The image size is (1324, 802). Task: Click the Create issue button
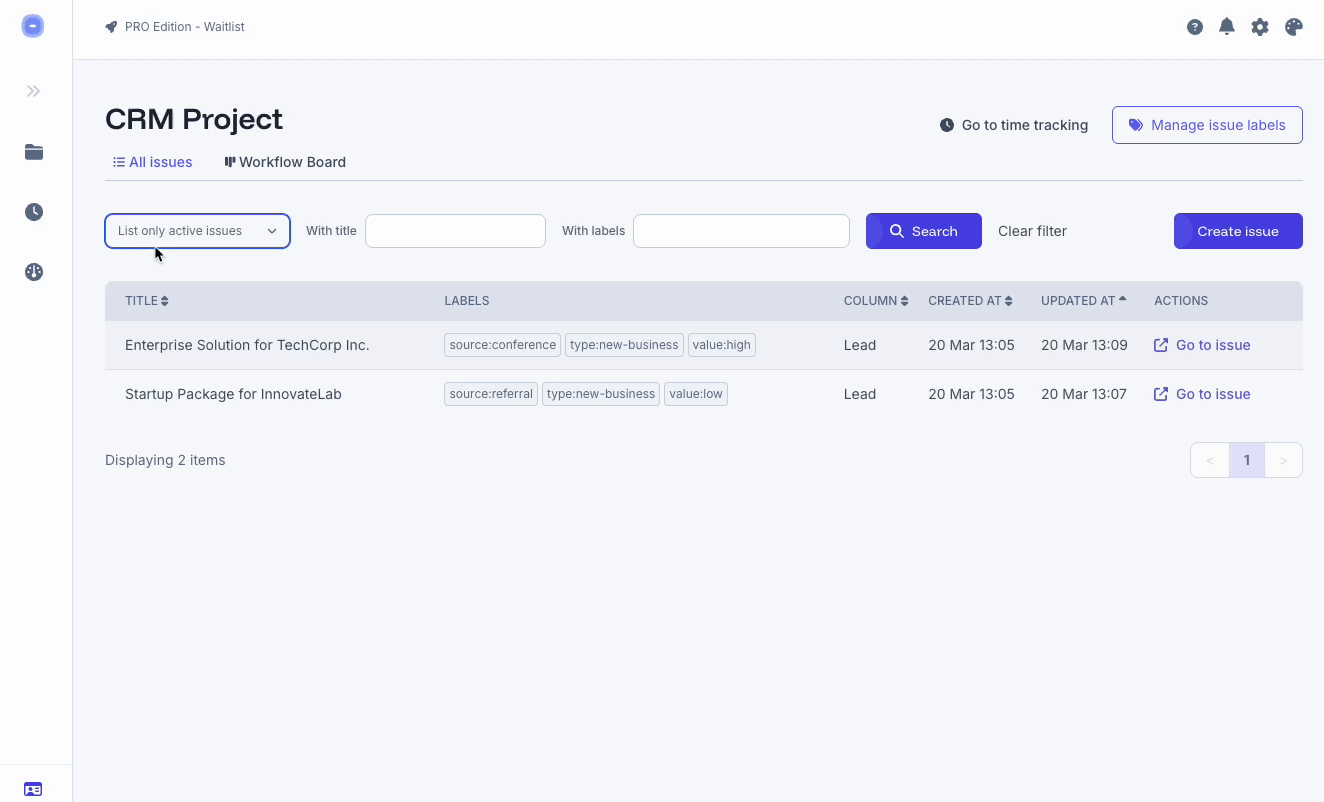pyautogui.click(x=1238, y=231)
